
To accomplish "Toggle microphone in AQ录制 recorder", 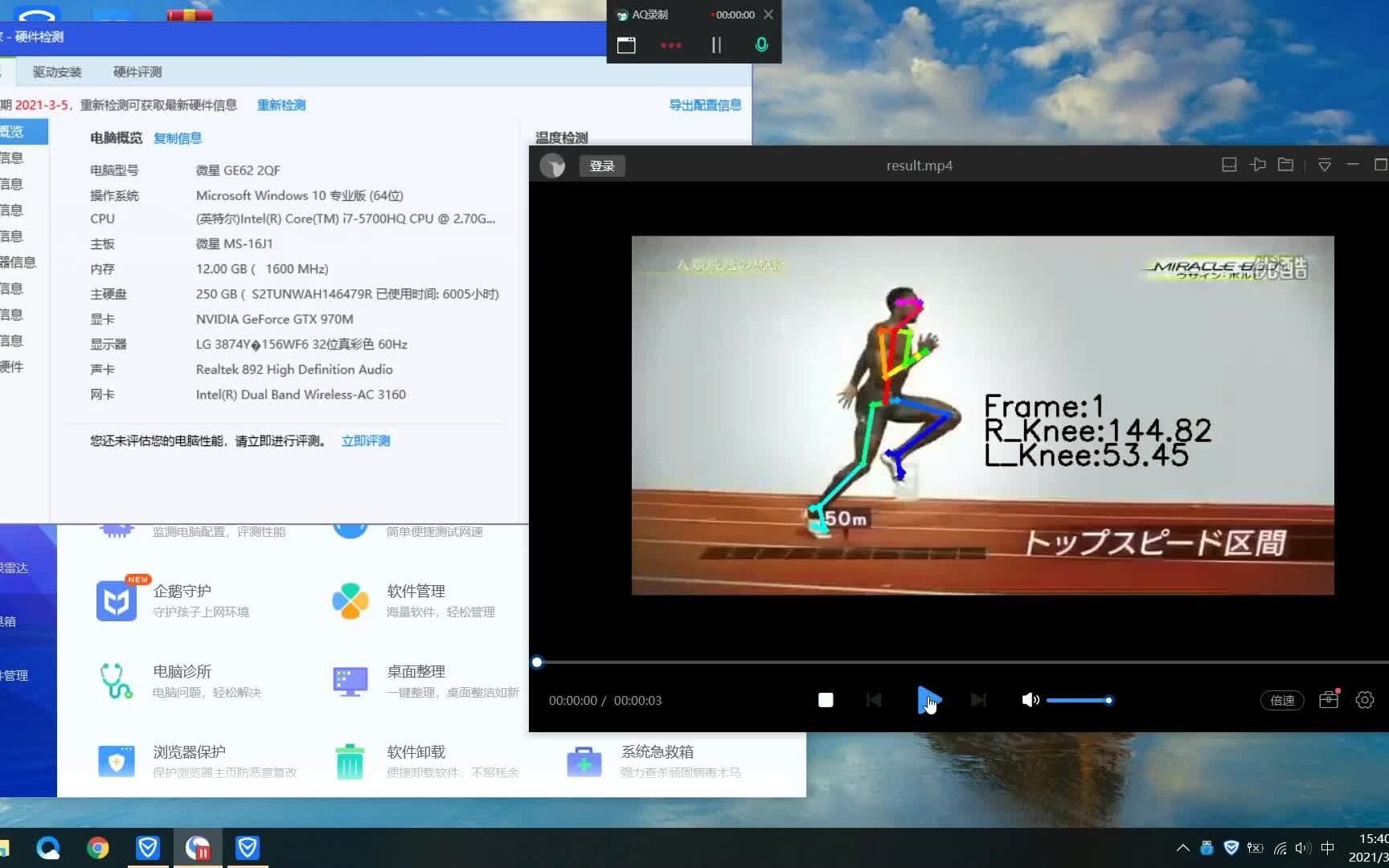I will pyautogui.click(x=761, y=45).
